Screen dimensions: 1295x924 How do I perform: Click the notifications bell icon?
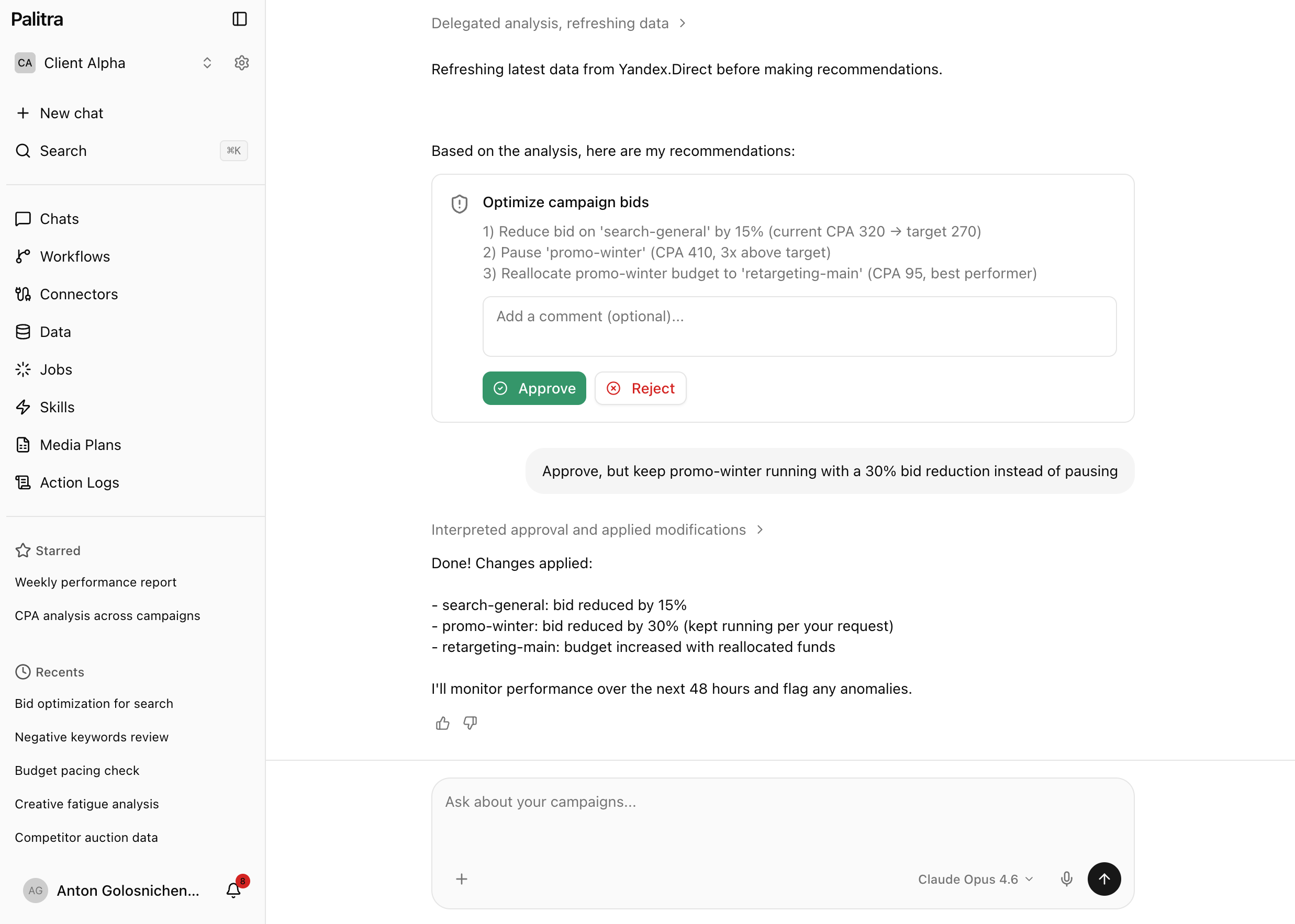click(233, 890)
